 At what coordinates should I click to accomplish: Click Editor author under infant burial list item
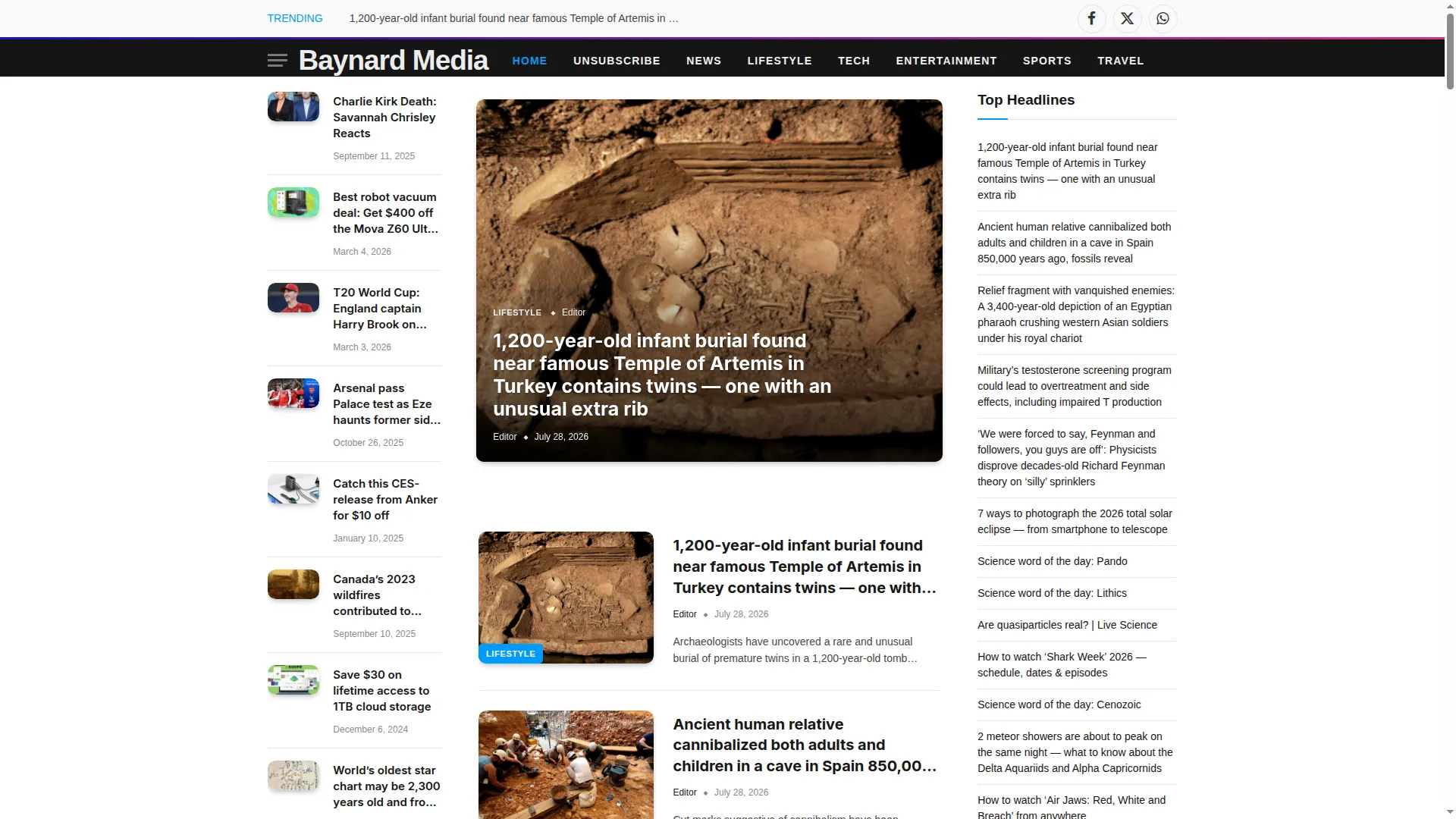coord(685,614)
